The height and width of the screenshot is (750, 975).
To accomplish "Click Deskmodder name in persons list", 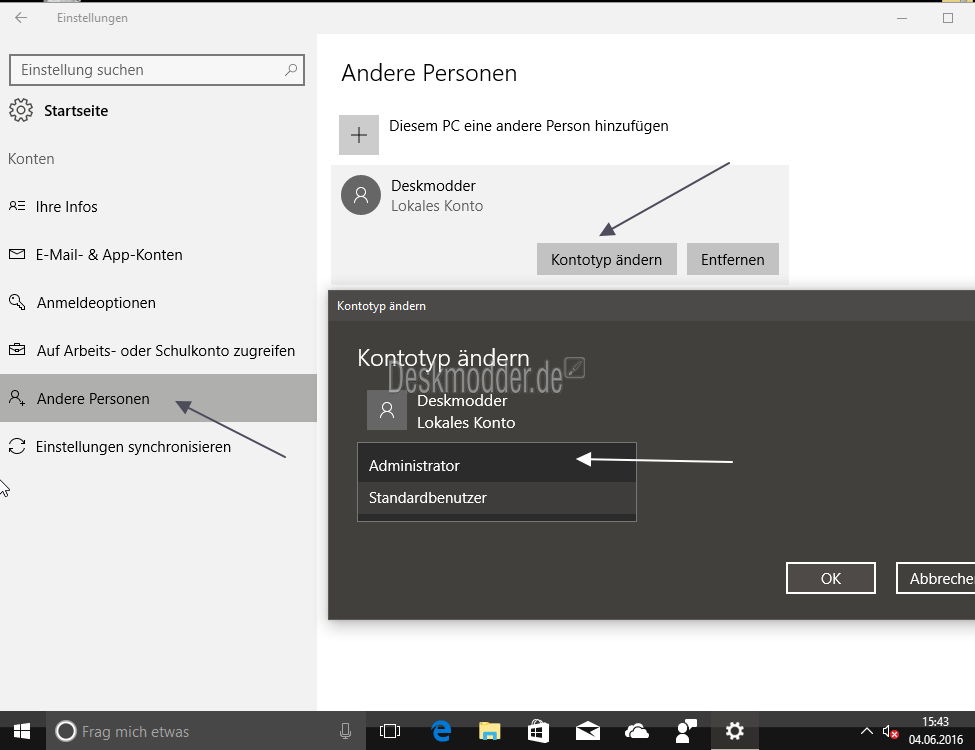I will coord(433,185).
